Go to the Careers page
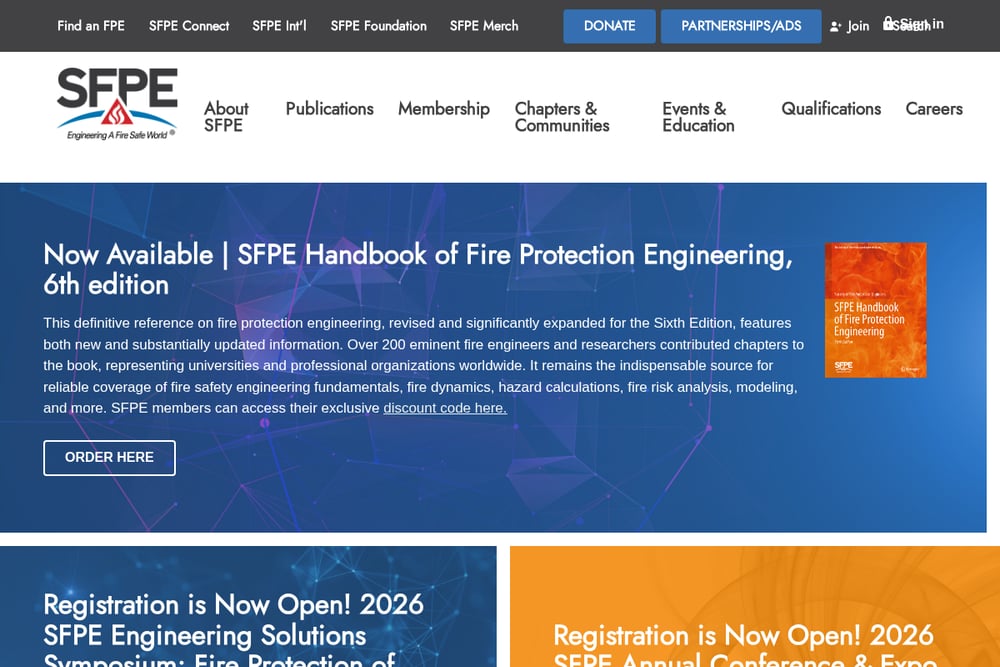 pos(934,108)
